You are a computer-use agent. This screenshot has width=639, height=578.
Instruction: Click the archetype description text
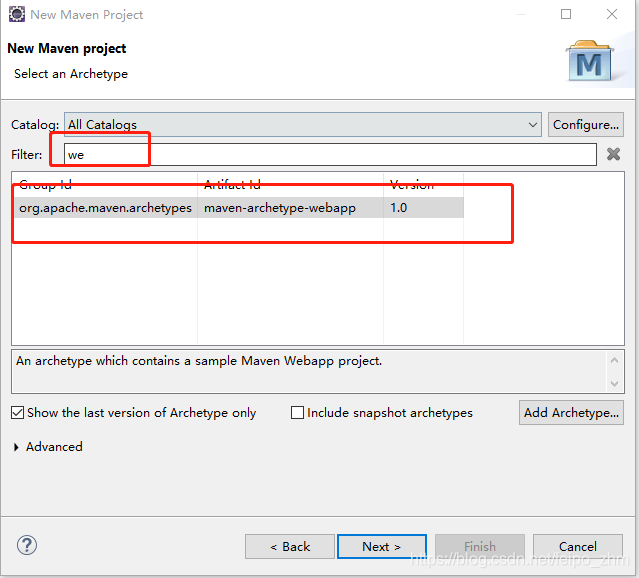(199, 361)
